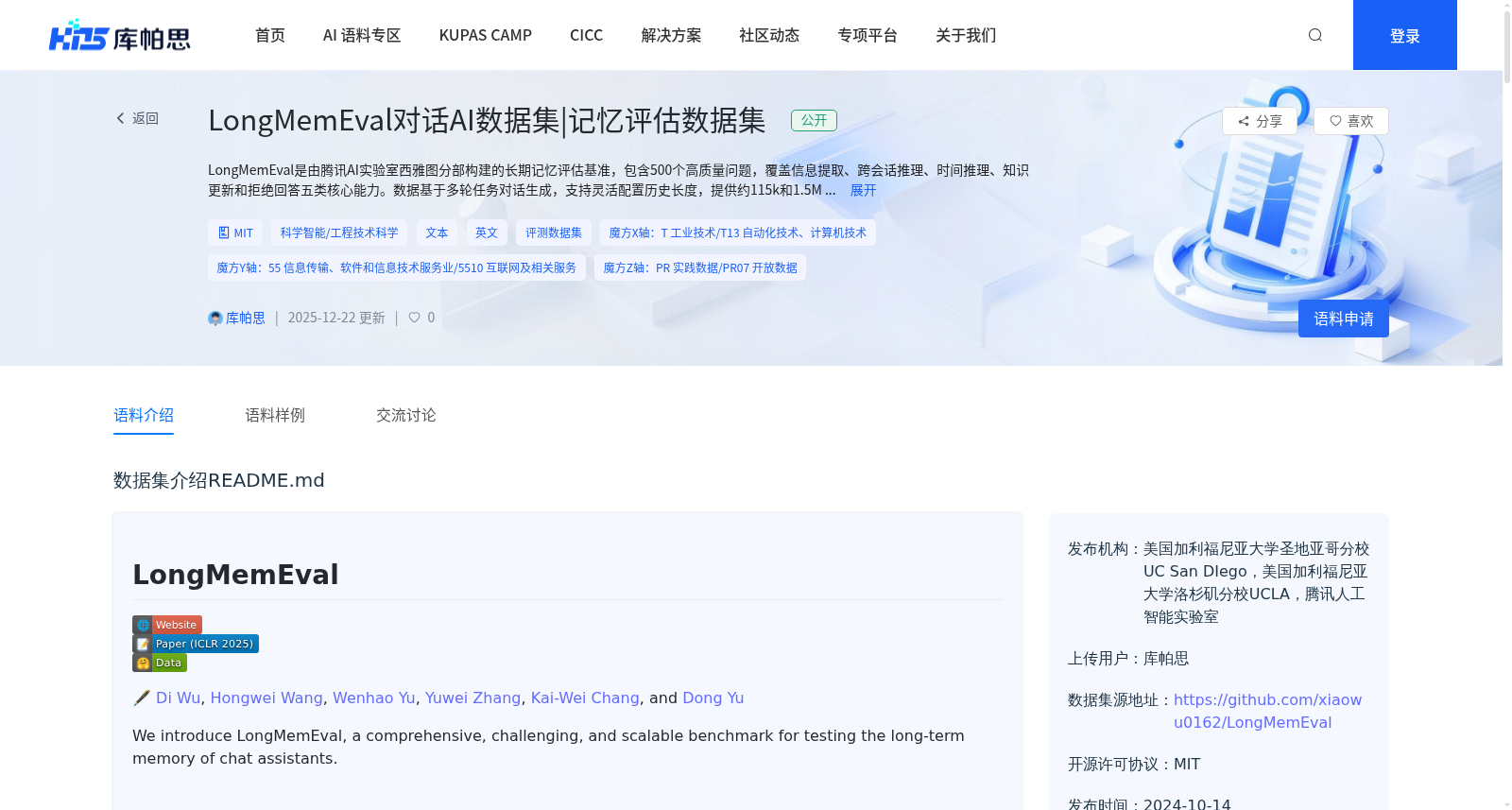
Task: Switch to the 交流讨论 tab
Action: coord(406,415)
